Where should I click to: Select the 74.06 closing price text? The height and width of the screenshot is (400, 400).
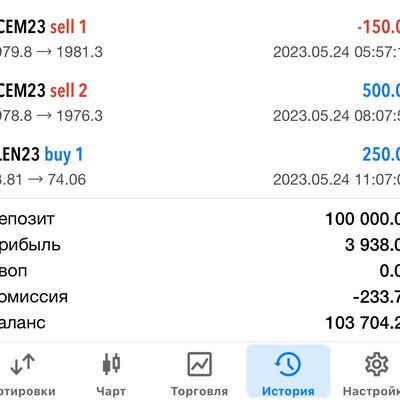[x=67, y=180]
